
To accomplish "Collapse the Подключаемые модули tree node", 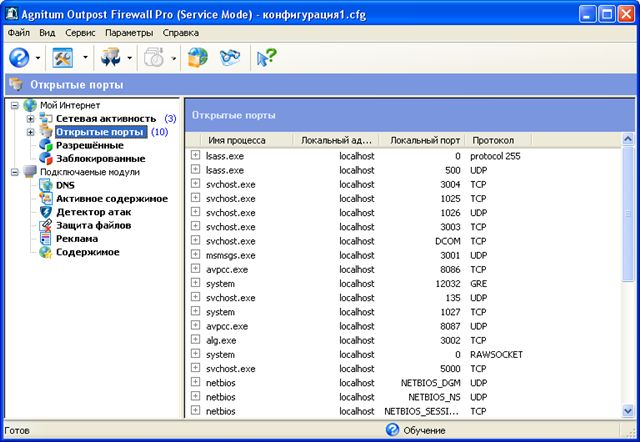I will point(15,172).
